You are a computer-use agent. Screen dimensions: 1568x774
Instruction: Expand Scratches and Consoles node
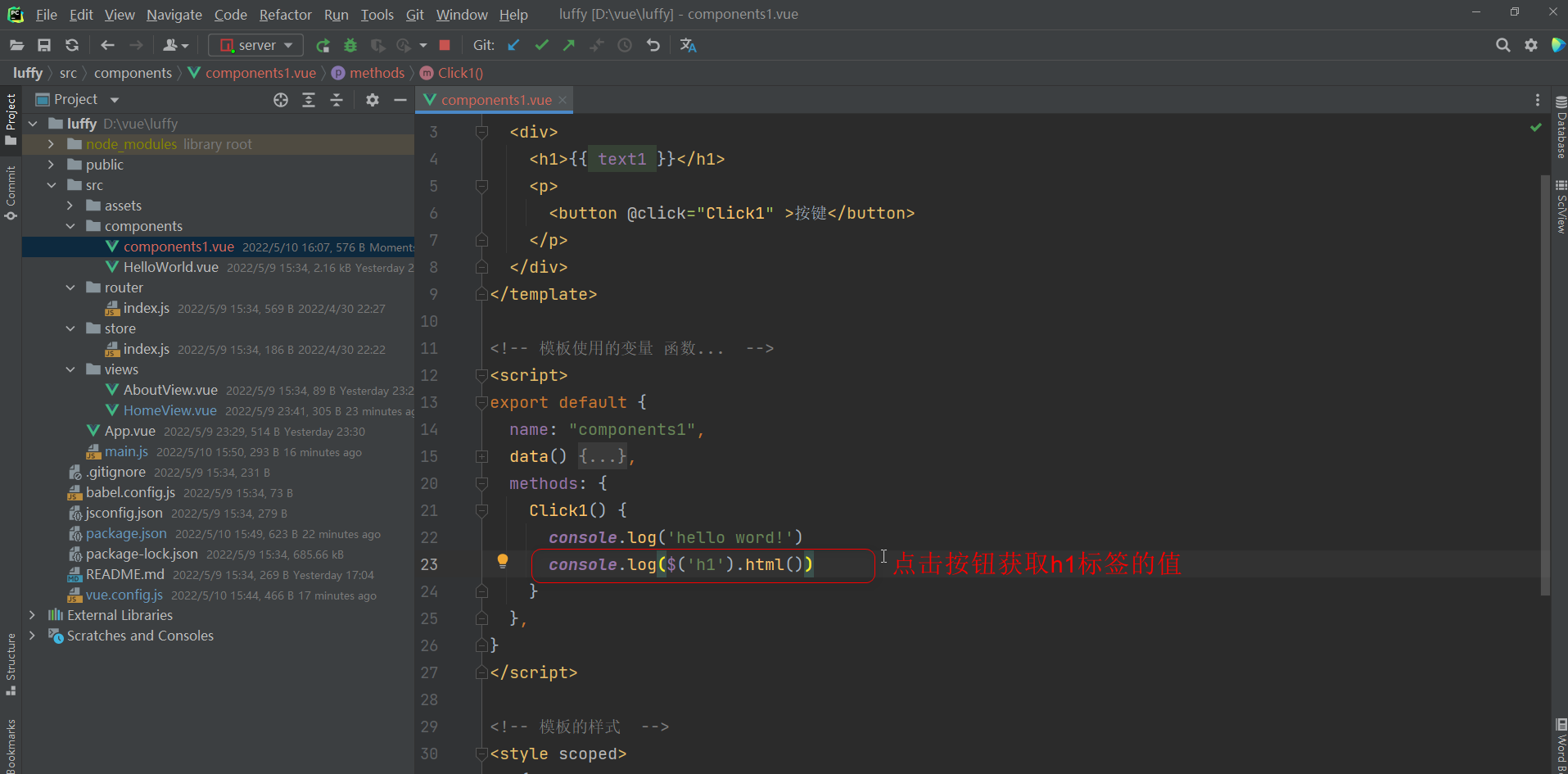[32, 636]
